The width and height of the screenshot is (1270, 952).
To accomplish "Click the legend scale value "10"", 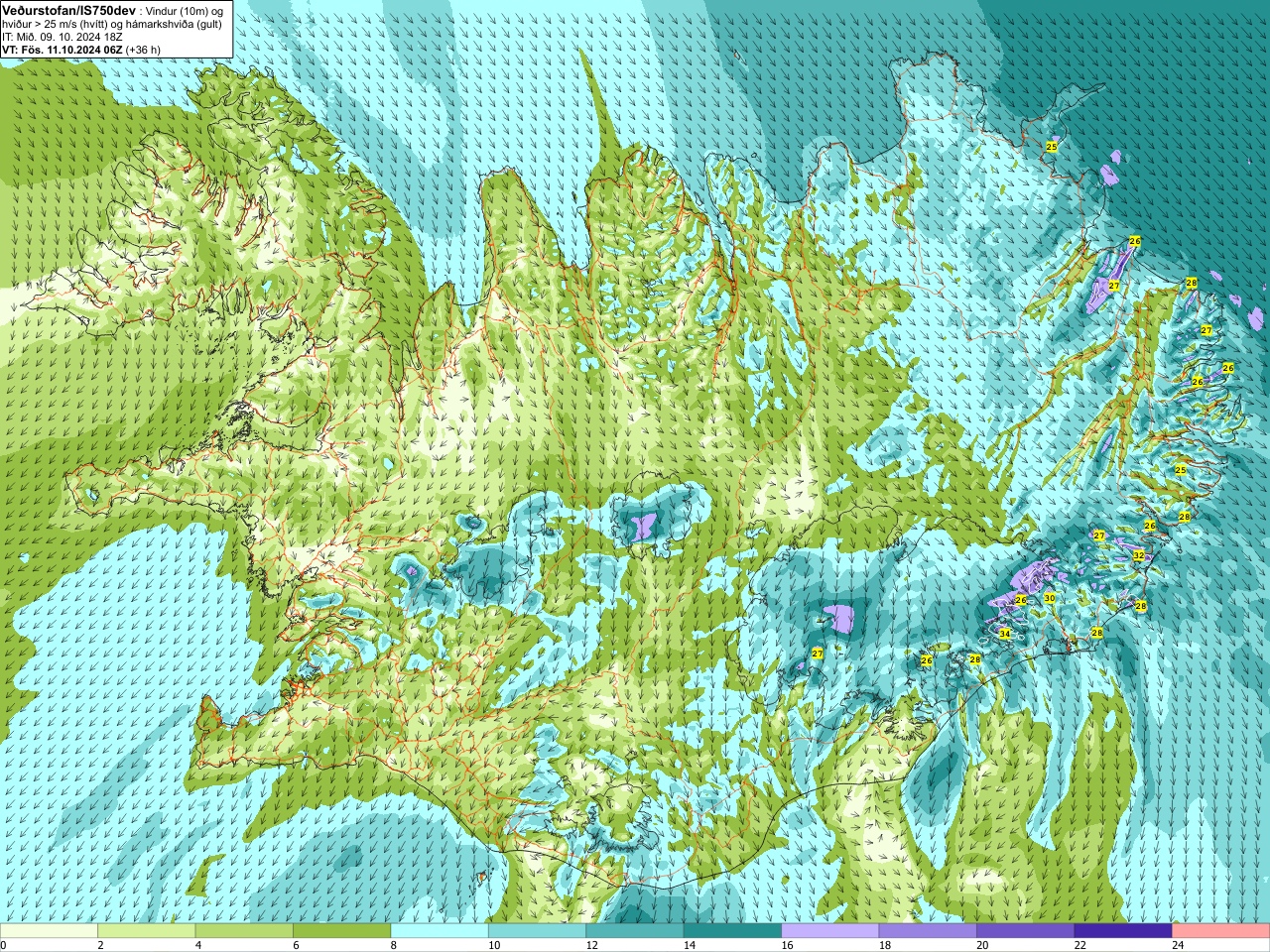I will point(493,945).
